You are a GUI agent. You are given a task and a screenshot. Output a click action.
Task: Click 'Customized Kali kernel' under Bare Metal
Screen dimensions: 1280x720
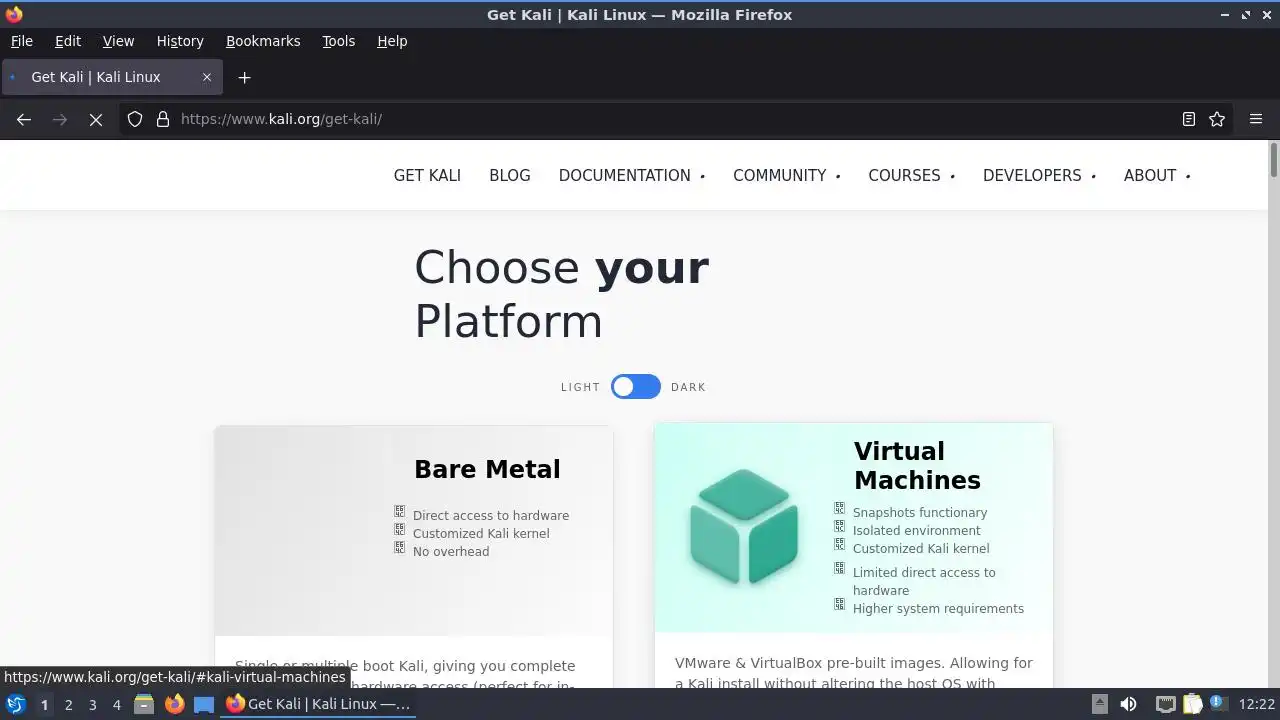coord(481,534)
